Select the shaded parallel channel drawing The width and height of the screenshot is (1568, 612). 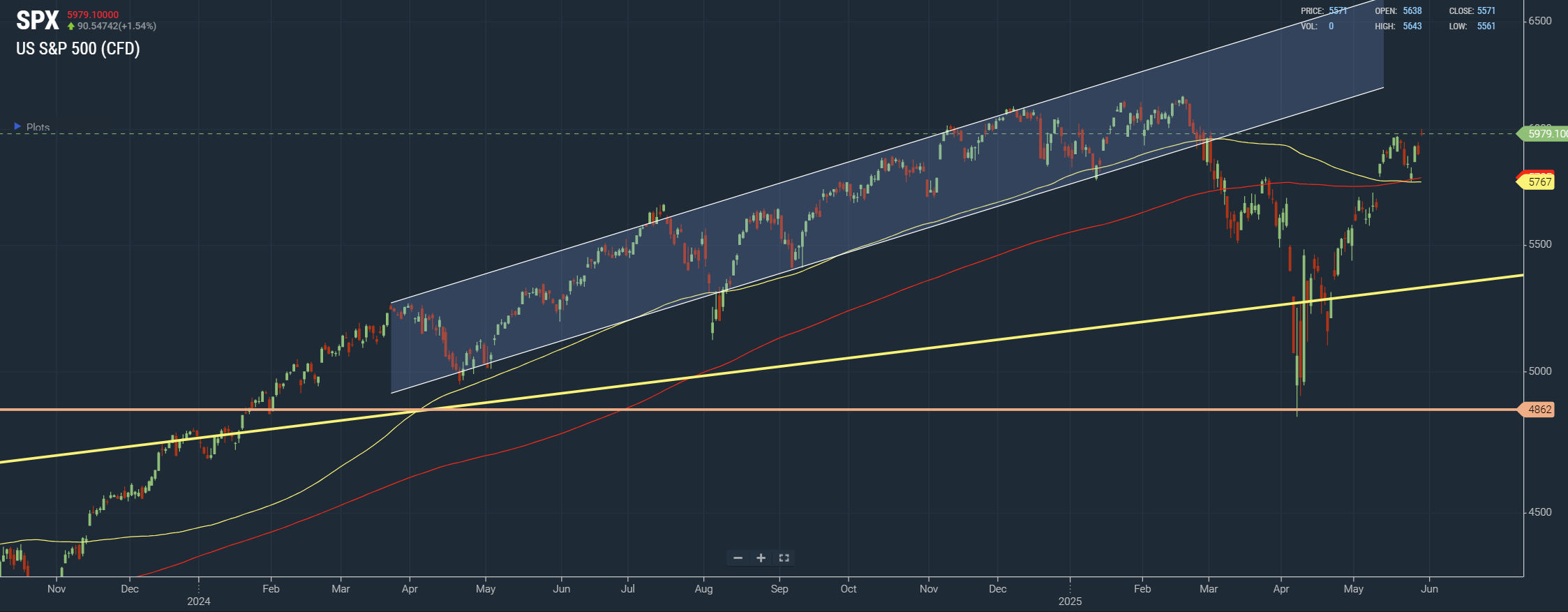click(887, 197)
